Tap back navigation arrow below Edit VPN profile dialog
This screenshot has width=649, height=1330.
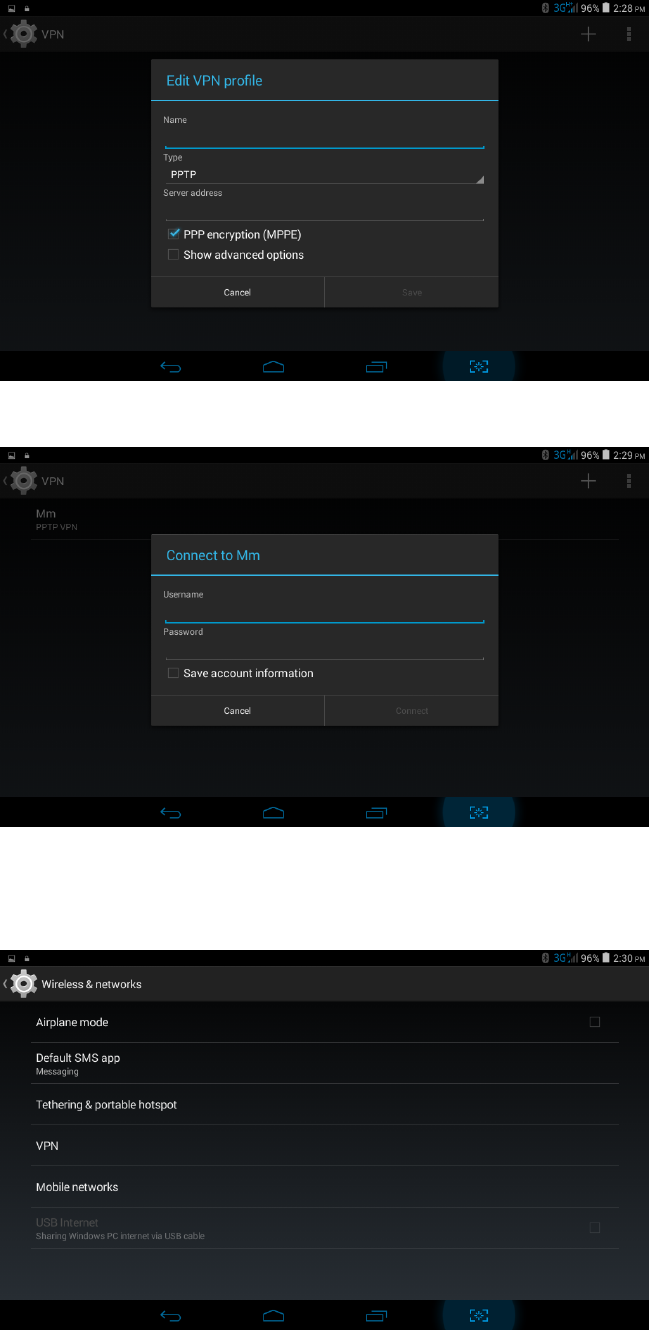pos(171,367)
